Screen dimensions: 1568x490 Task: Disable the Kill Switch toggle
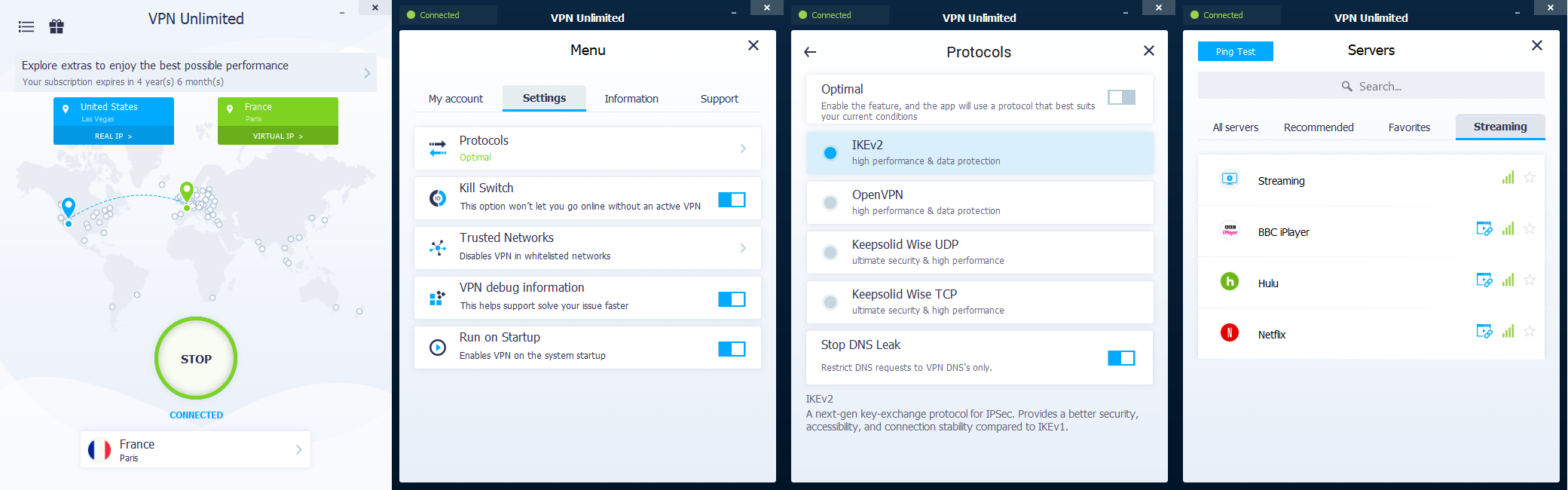[x=731, y=200]
